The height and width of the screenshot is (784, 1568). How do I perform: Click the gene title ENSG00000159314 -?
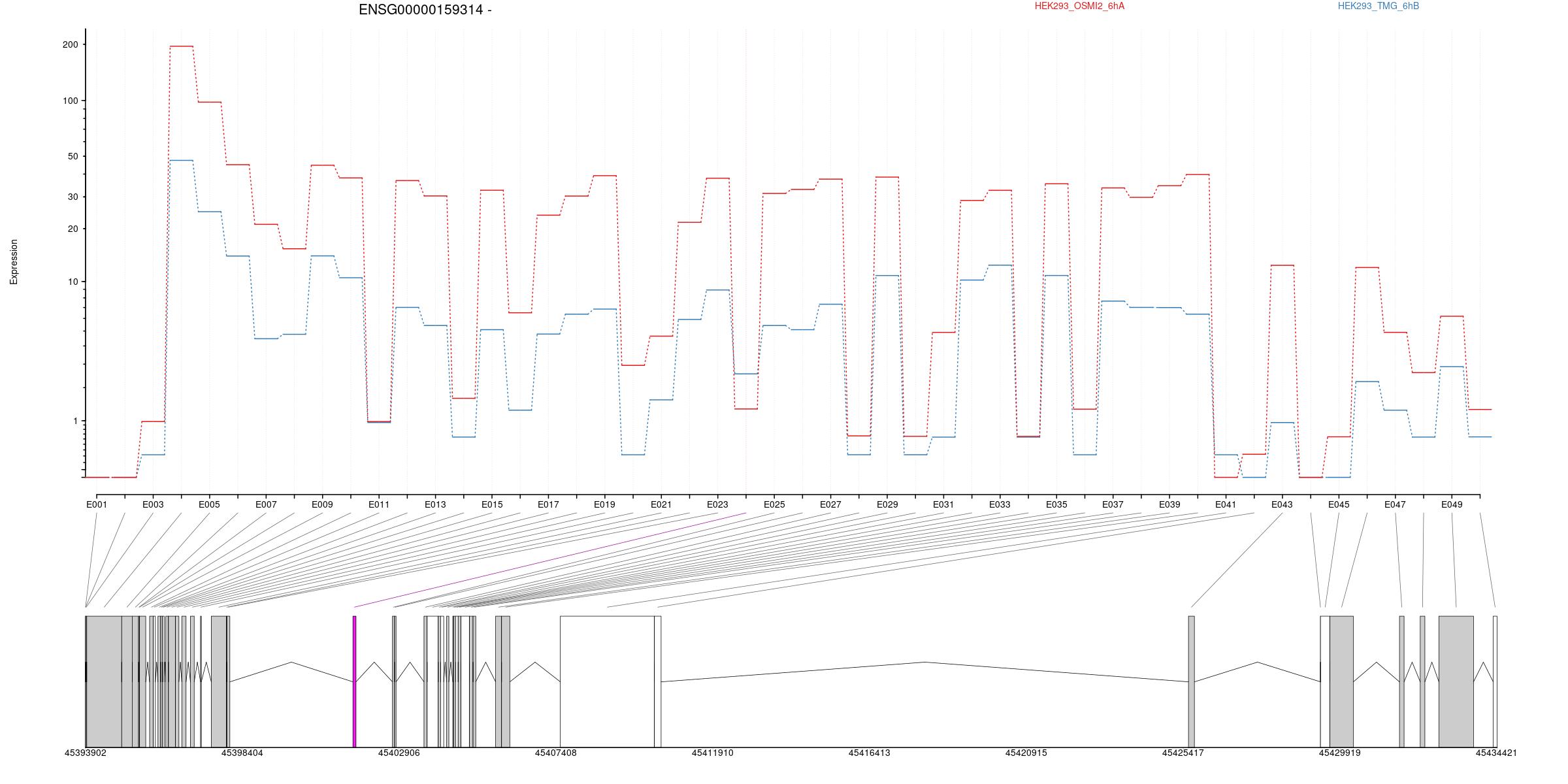(x=425, y=10)
